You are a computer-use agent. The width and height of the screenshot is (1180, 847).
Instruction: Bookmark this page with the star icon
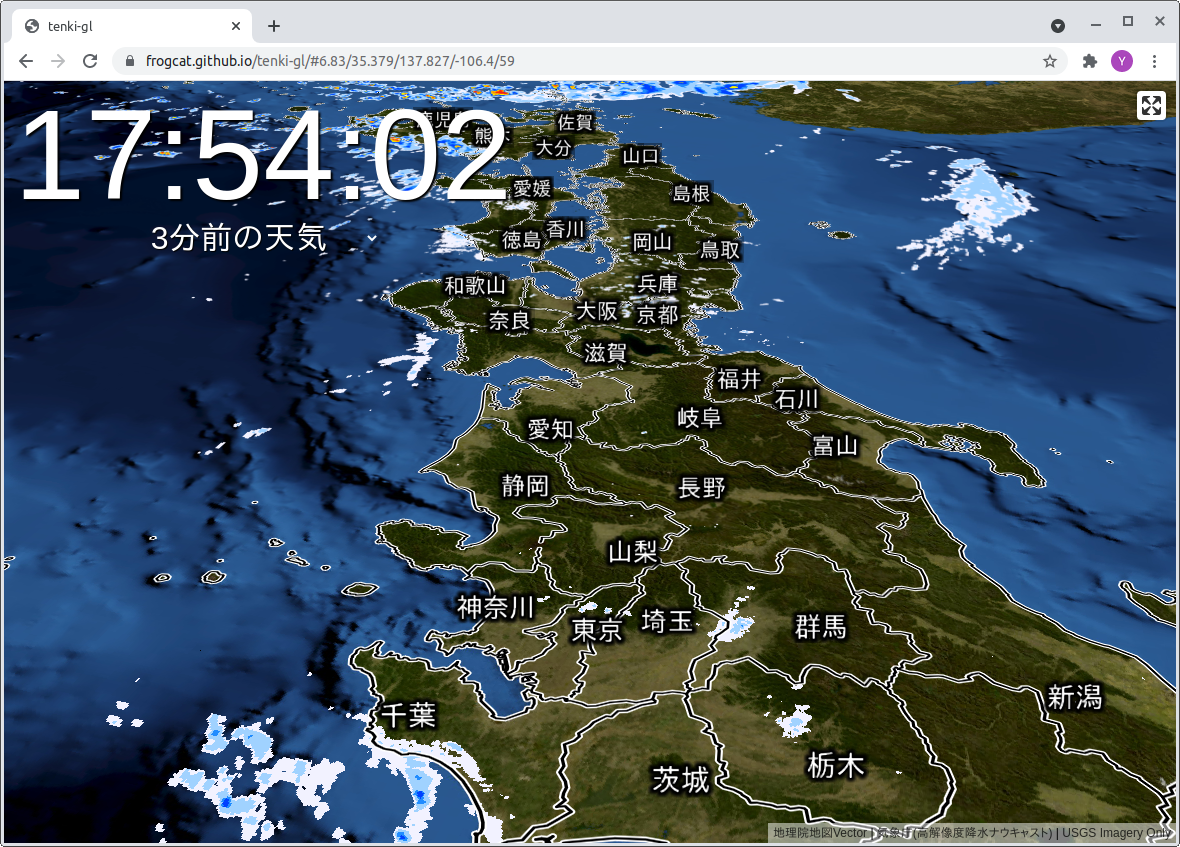[1050, 61]
